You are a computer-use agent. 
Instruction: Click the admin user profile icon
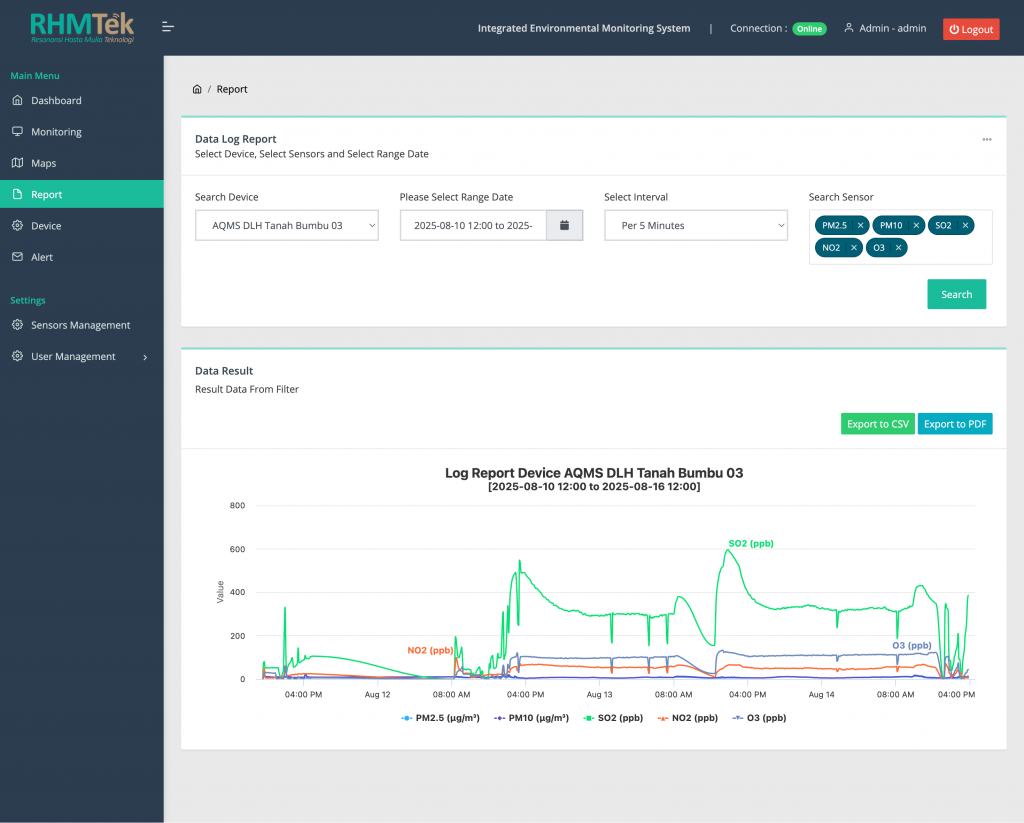coord(849,28)
